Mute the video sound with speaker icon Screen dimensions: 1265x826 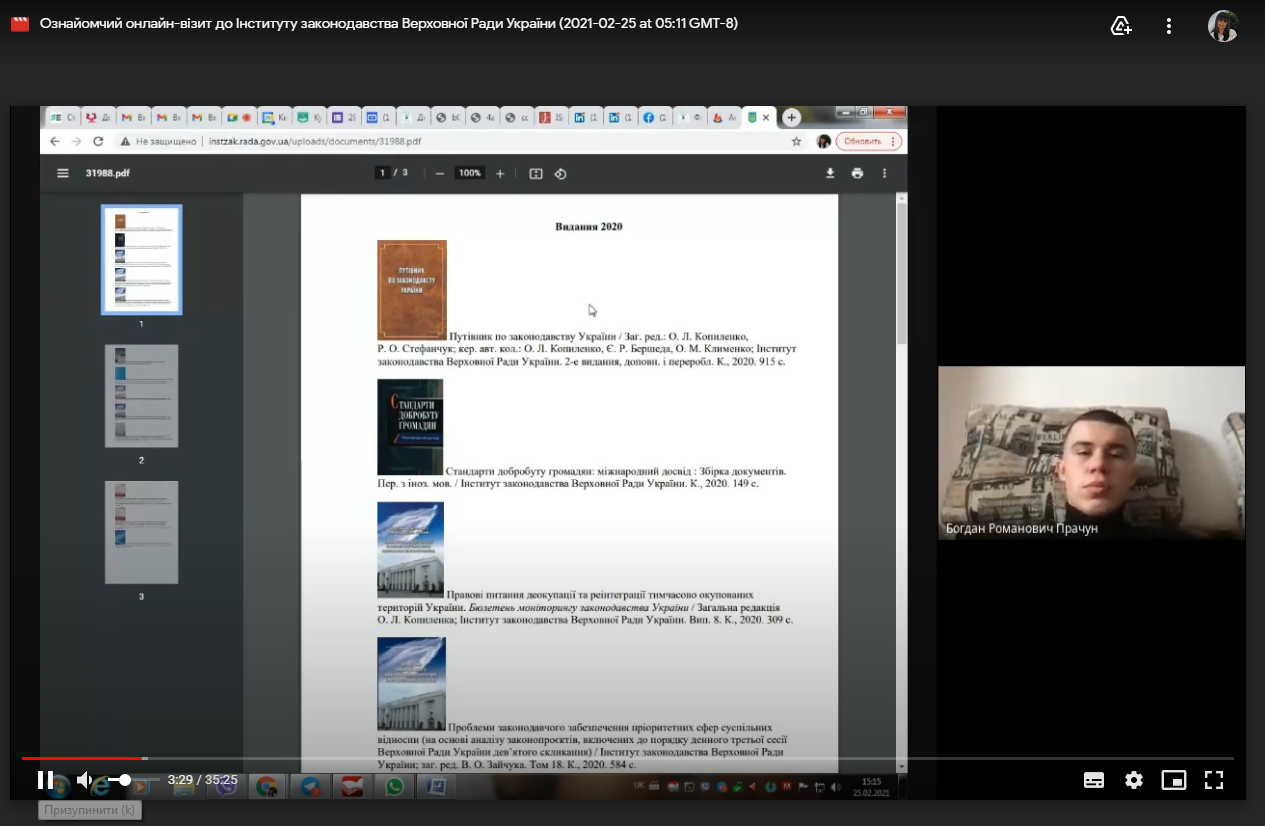86,780
